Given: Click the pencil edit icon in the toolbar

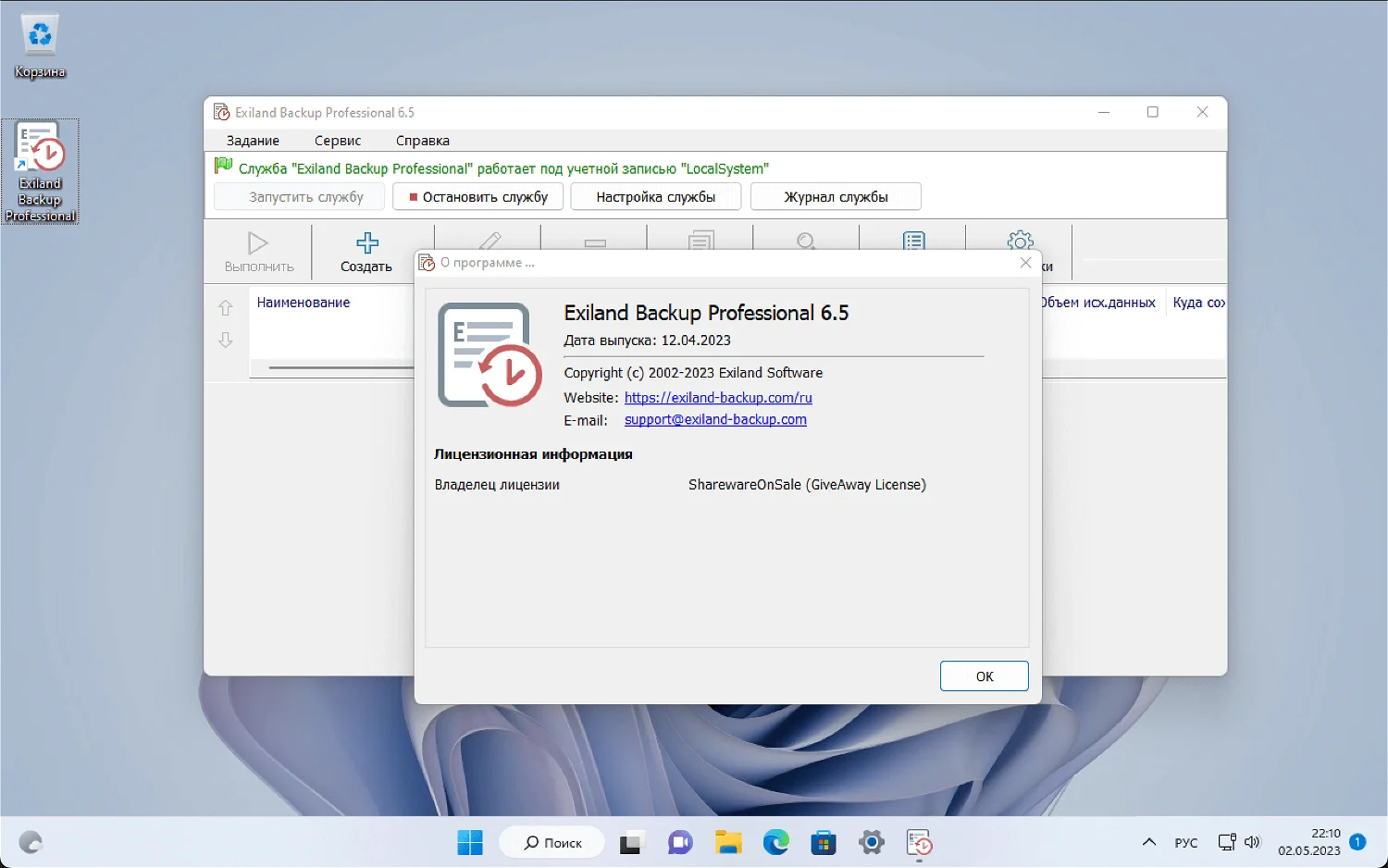Looking at the screenshot, I should click(x=490, y=241).
